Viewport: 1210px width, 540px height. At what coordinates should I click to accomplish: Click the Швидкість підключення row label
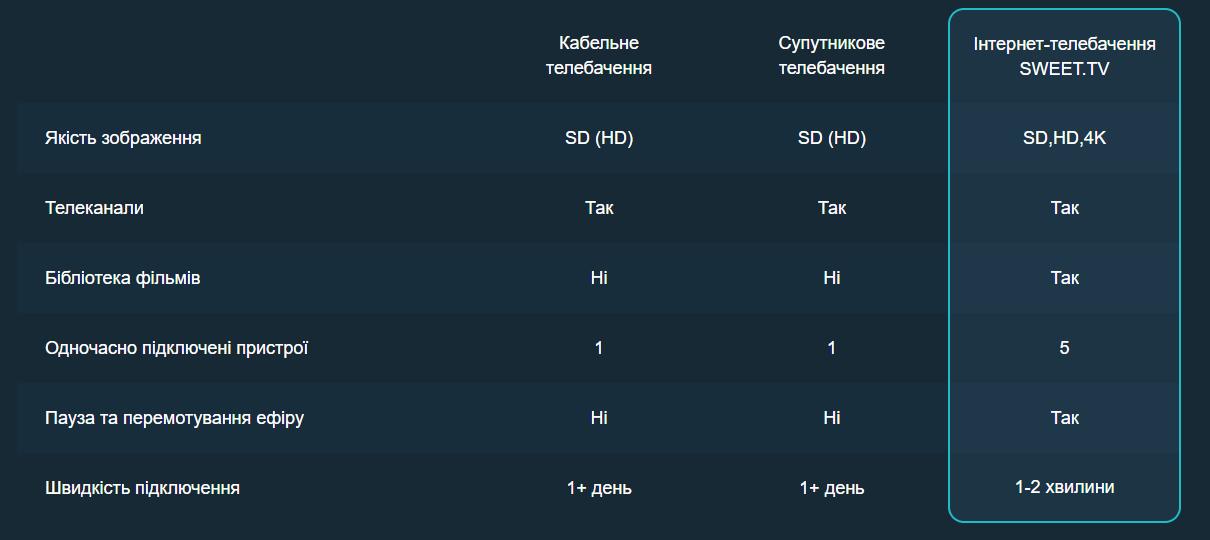[x=142, y=488]
